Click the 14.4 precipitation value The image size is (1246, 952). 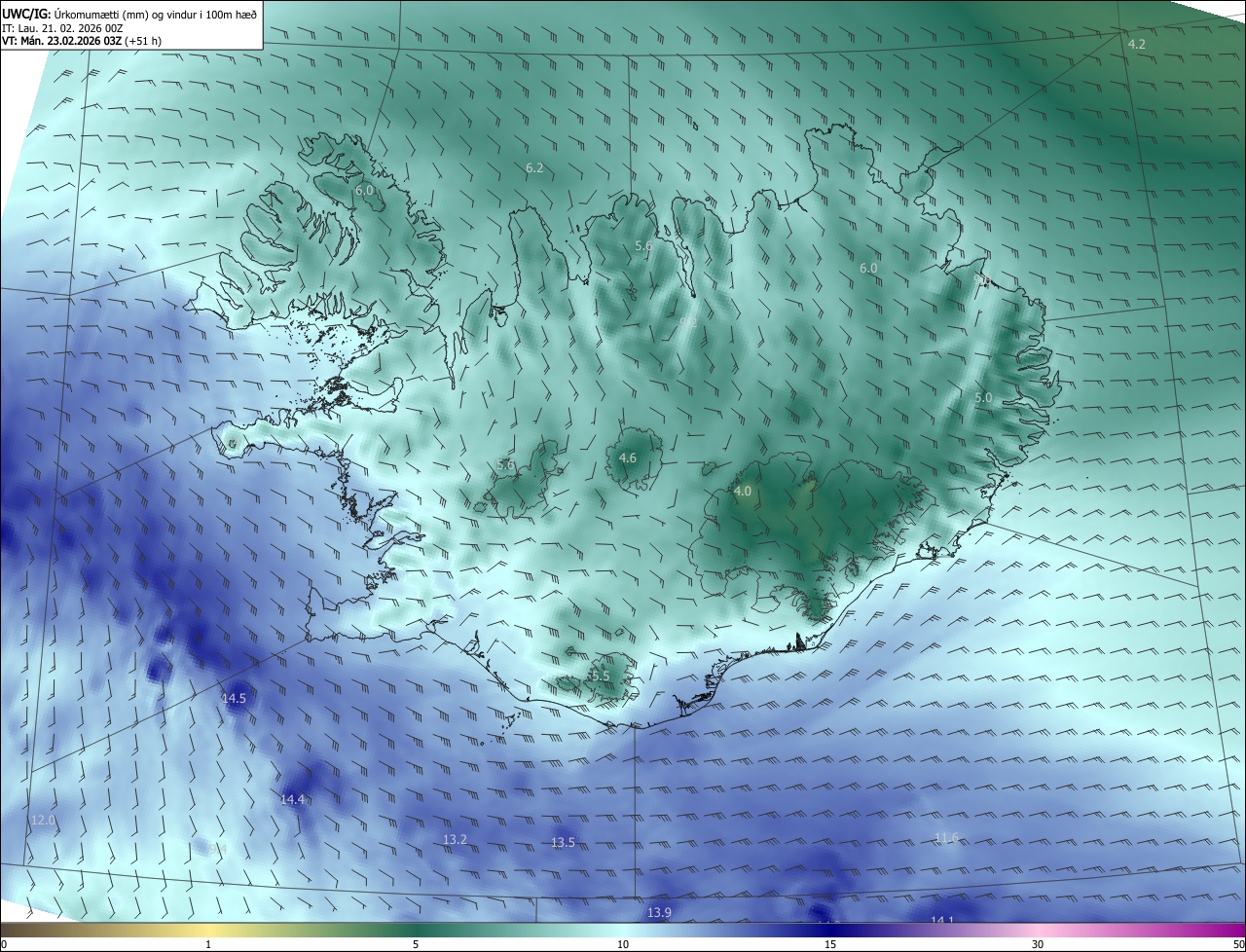pyautogui.click(x=293, y=800)
